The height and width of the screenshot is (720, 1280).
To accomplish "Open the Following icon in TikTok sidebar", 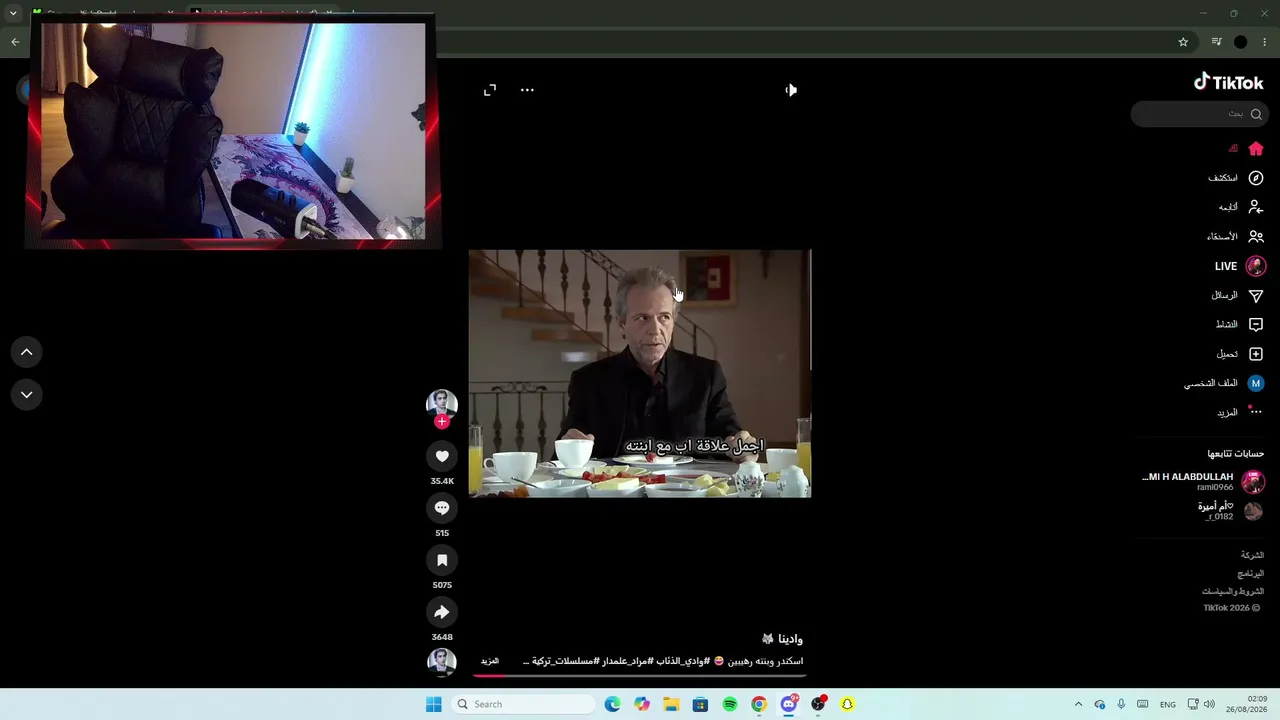I will coord(1256,207).
